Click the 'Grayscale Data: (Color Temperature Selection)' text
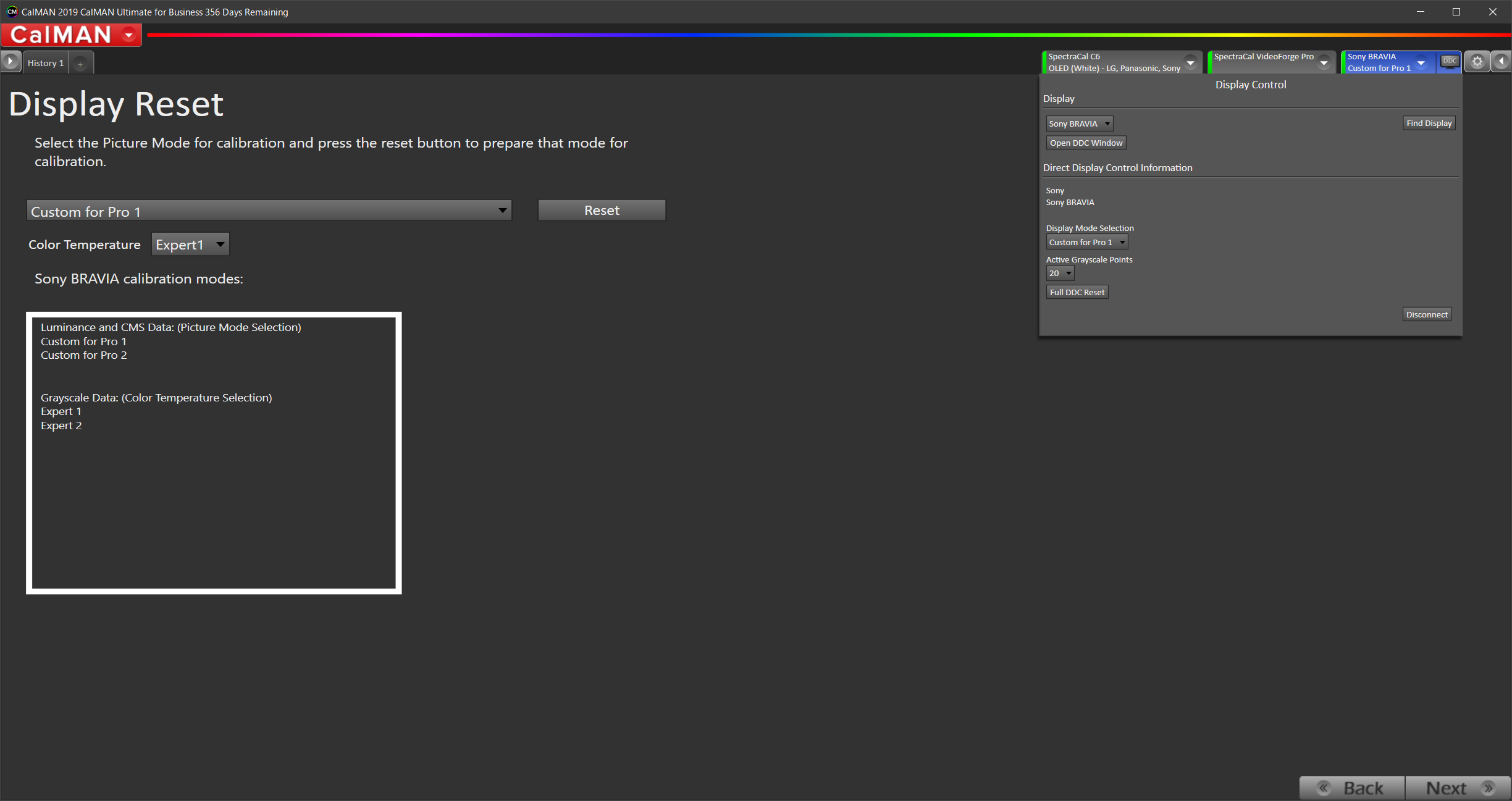Viewport: 1512px width, 801px height. (156, 398)
